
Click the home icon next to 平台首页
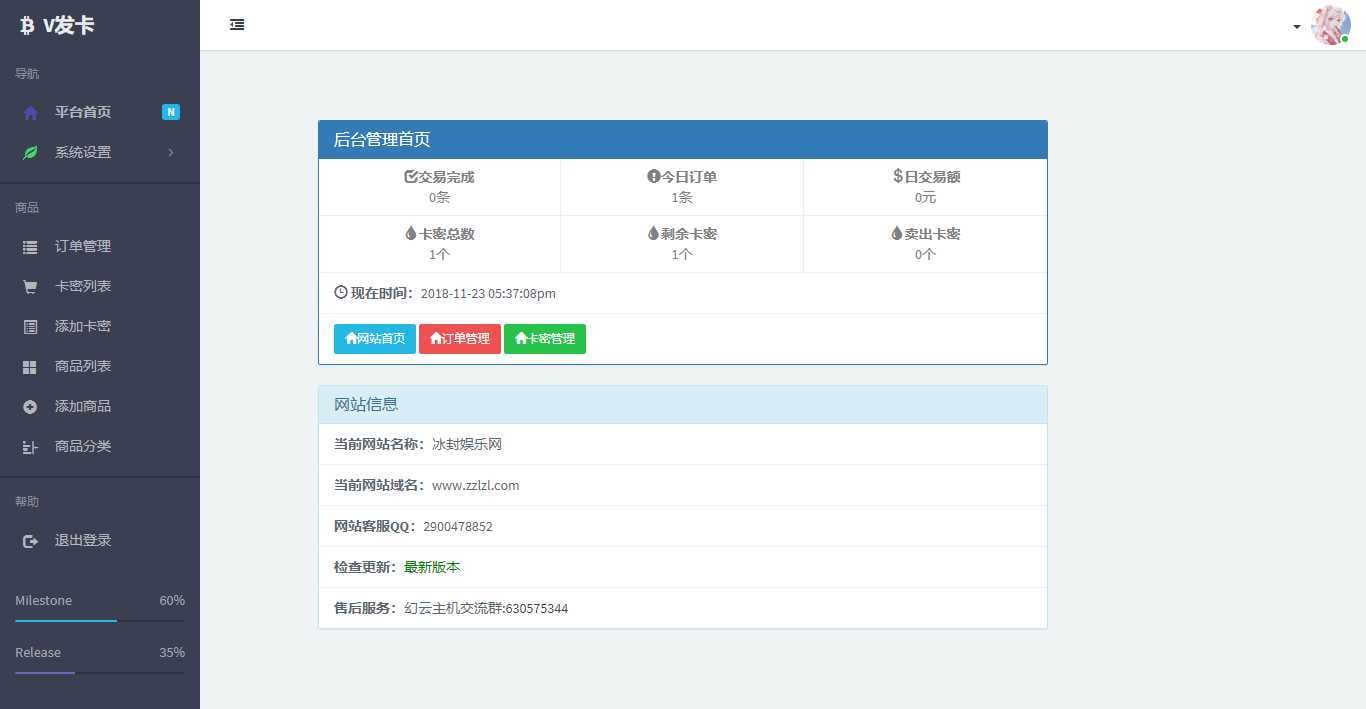point(30,112)
